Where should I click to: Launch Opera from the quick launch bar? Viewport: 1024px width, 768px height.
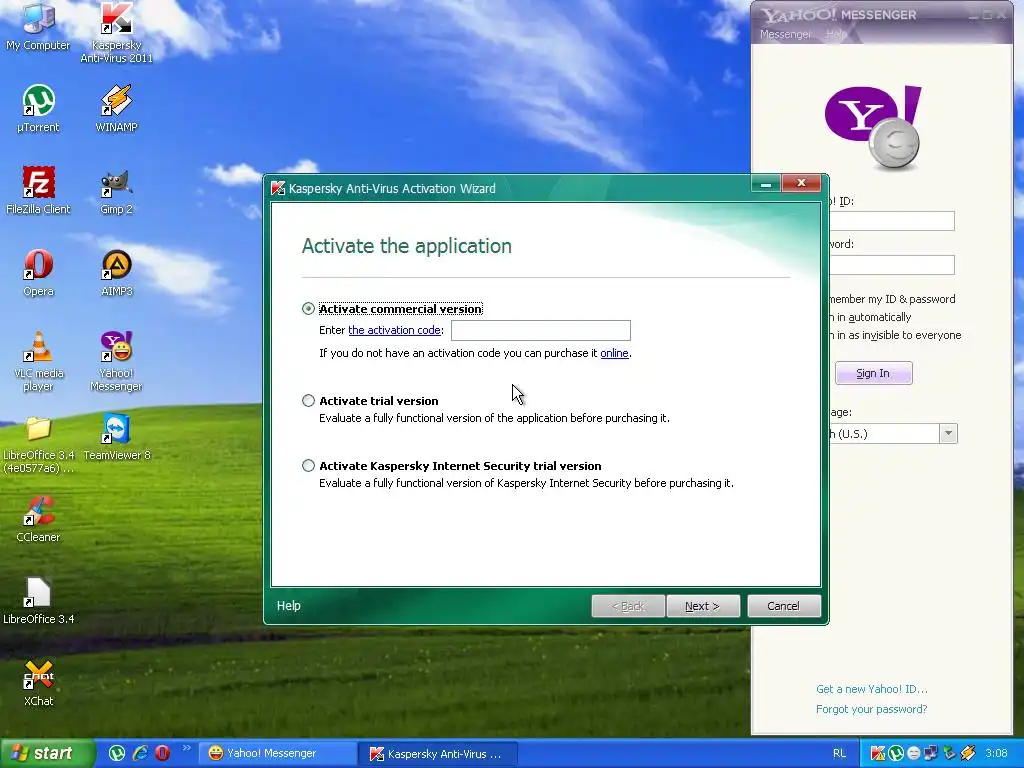pyautogui.click(x=162, y=753)
